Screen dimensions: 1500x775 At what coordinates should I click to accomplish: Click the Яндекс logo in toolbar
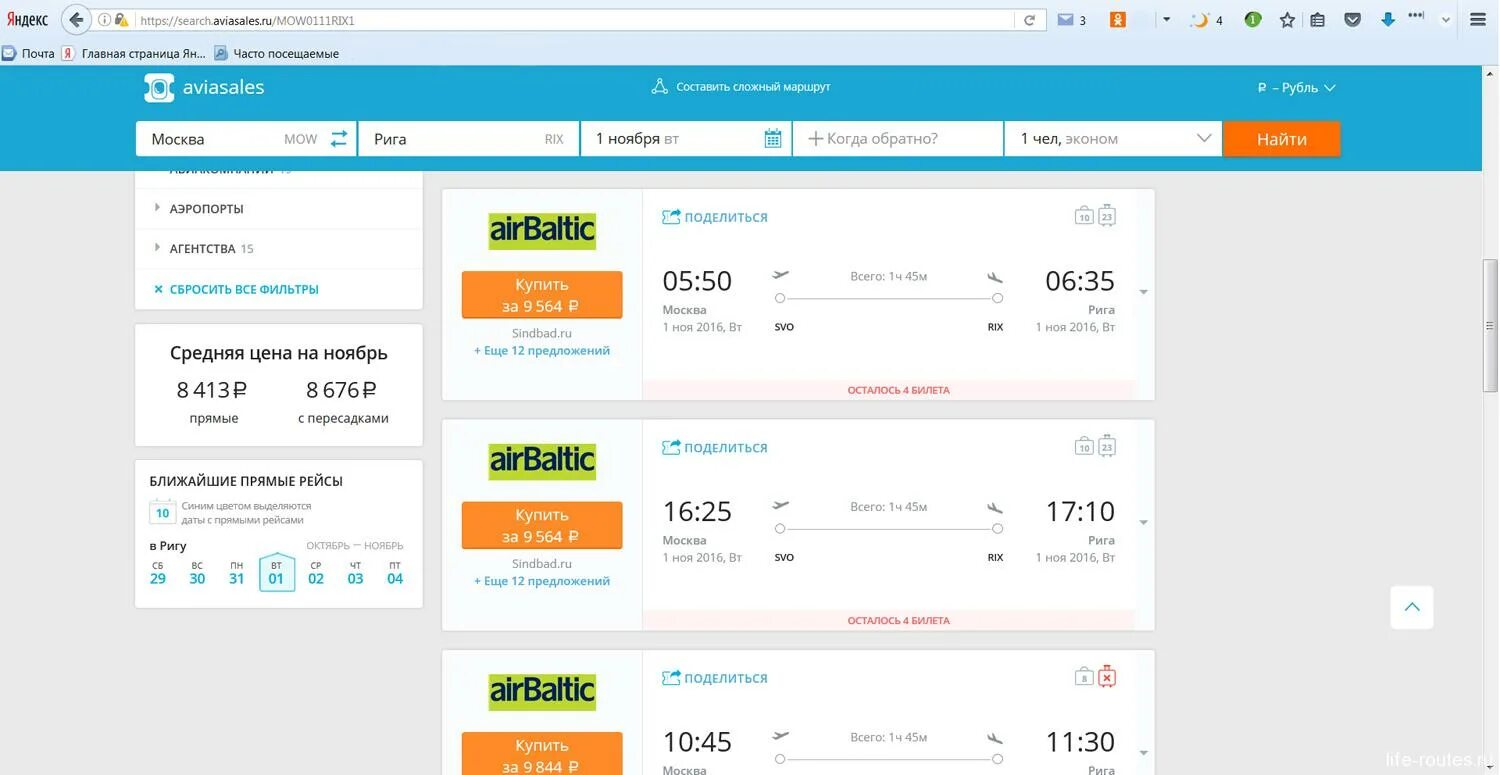click(x=27, y=20)
